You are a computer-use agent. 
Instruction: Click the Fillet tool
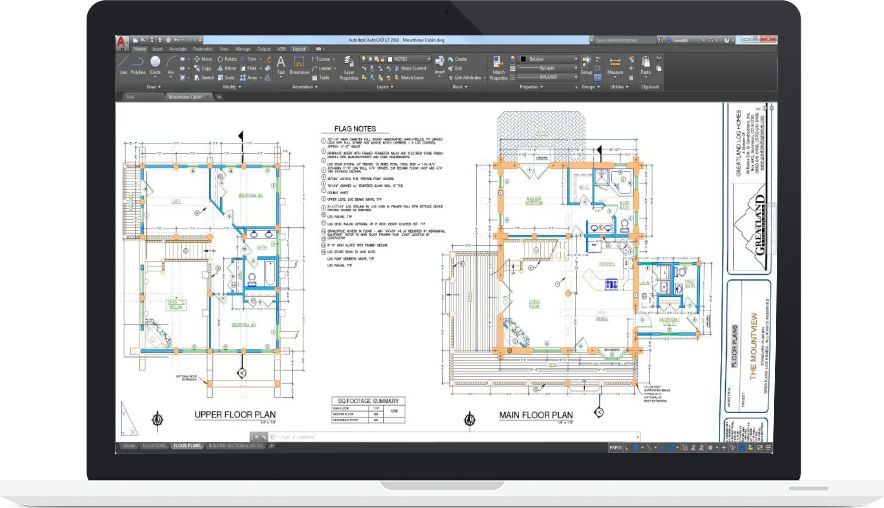248,68
